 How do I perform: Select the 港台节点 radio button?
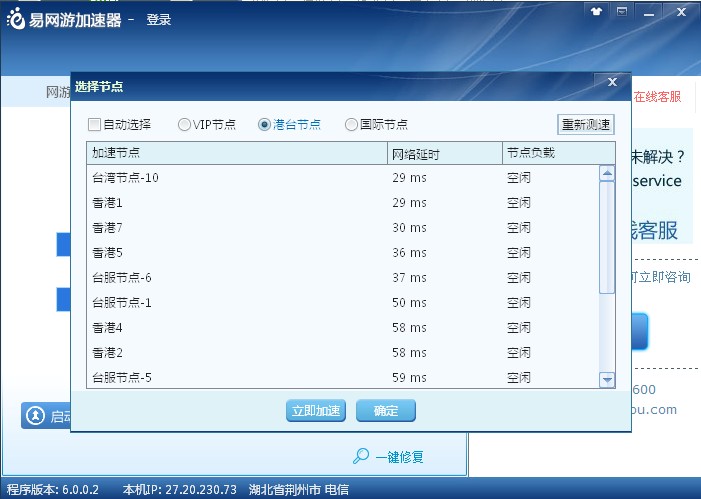pyautogui.click(x=264, y=124)
